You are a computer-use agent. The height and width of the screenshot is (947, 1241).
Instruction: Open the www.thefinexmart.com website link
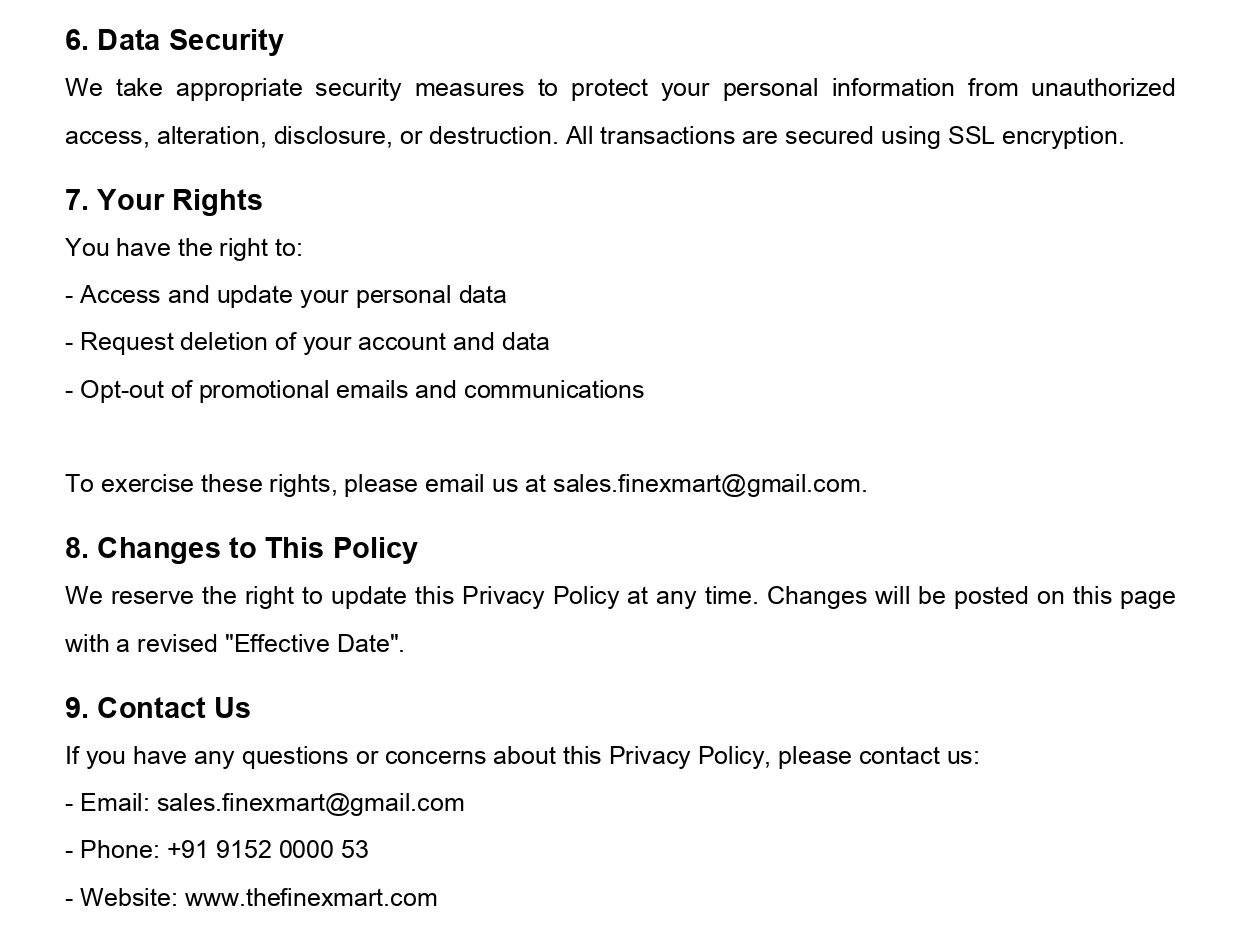tap(311, 897)
